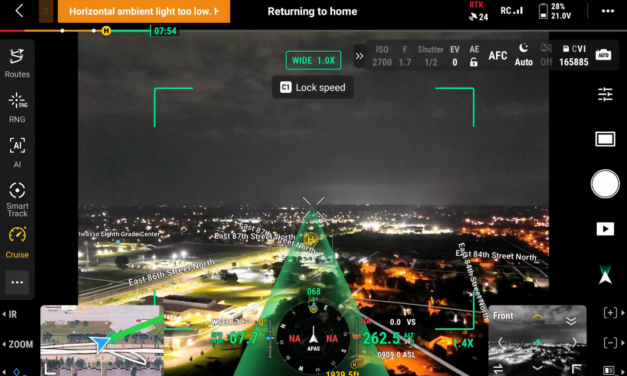The width and height of the screenshot is (627, 376).
Task: Collapse the Front vision panel
Action: point(571,320)
